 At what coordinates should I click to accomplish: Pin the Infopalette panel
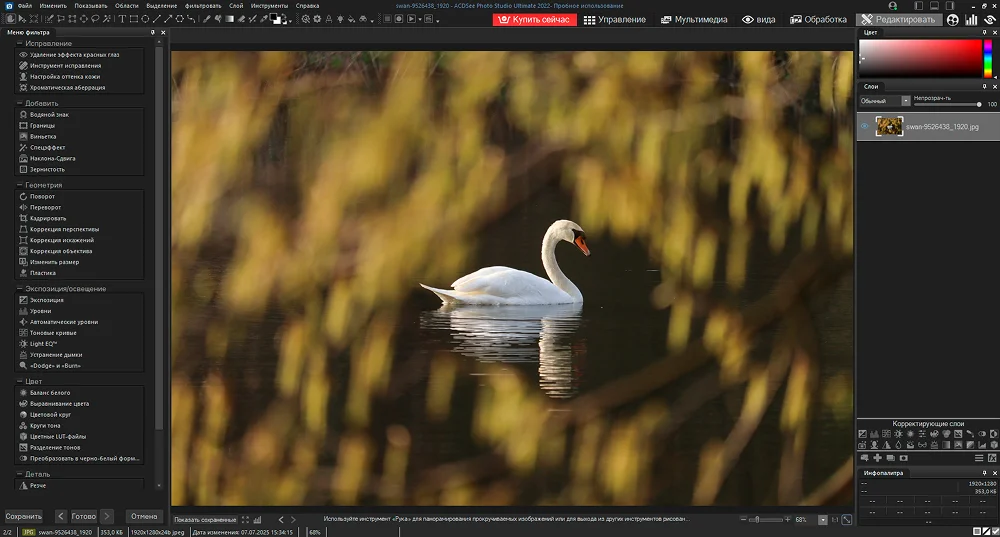[985, 473]
